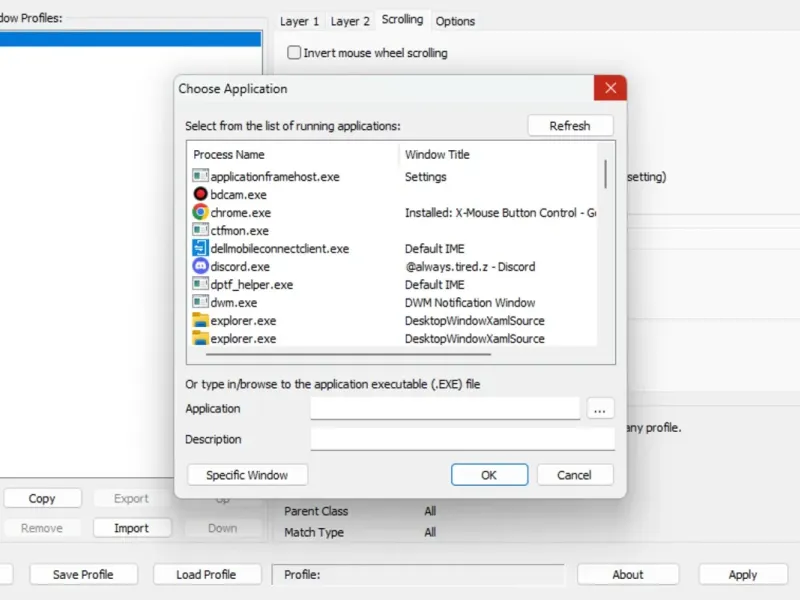Select the dwm.exe entry
Image resolution: width=800 pixels, height=600 pixels.
(x=234, y=303)
